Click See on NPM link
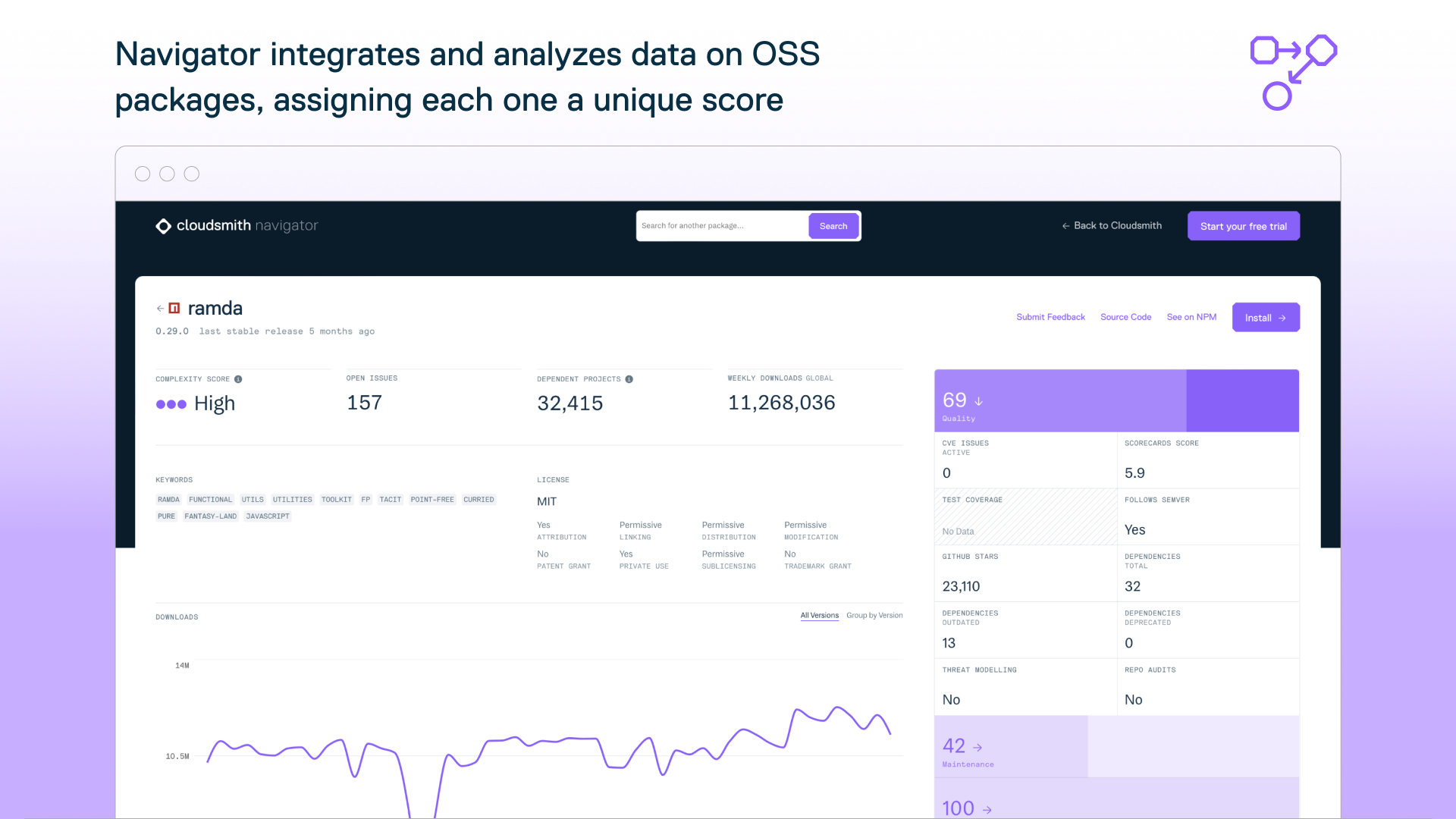Viewport: 1456px width, 819px height. click(1191, 317)
